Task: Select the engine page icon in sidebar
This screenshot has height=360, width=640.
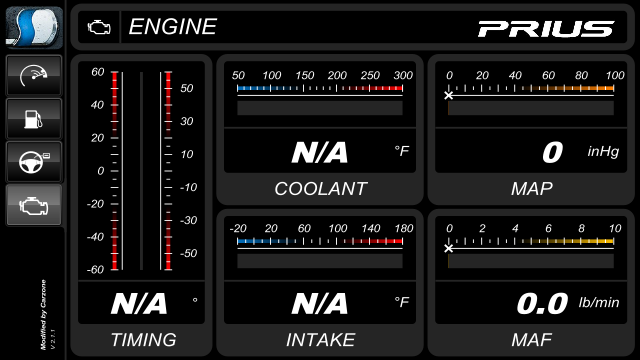Action: point(34,205)
